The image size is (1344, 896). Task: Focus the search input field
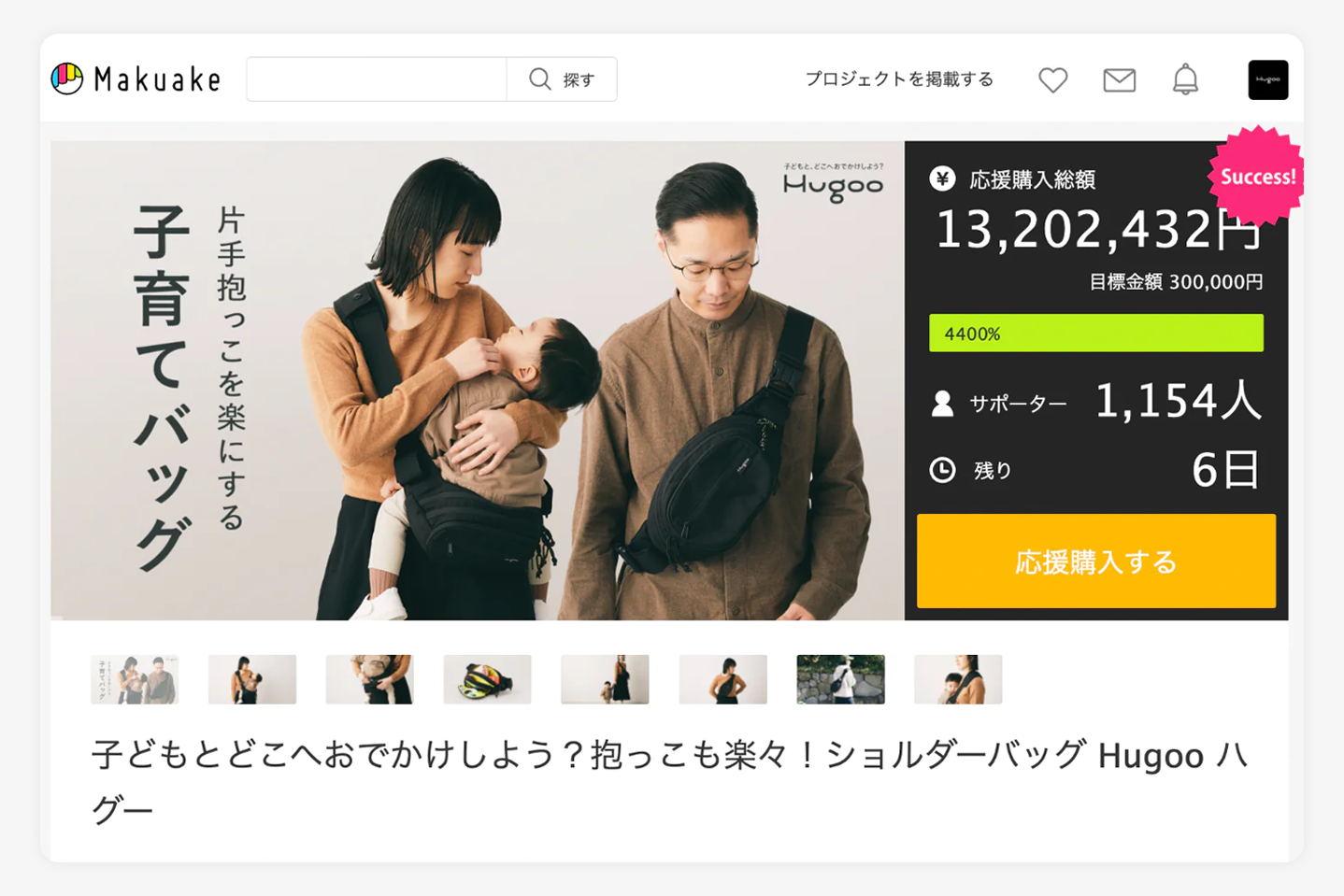377,79
